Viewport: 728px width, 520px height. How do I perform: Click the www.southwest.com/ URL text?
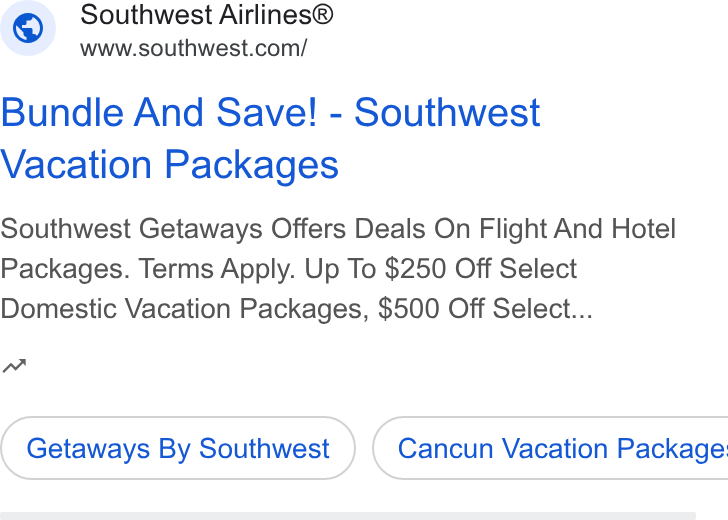coord(194,48)
